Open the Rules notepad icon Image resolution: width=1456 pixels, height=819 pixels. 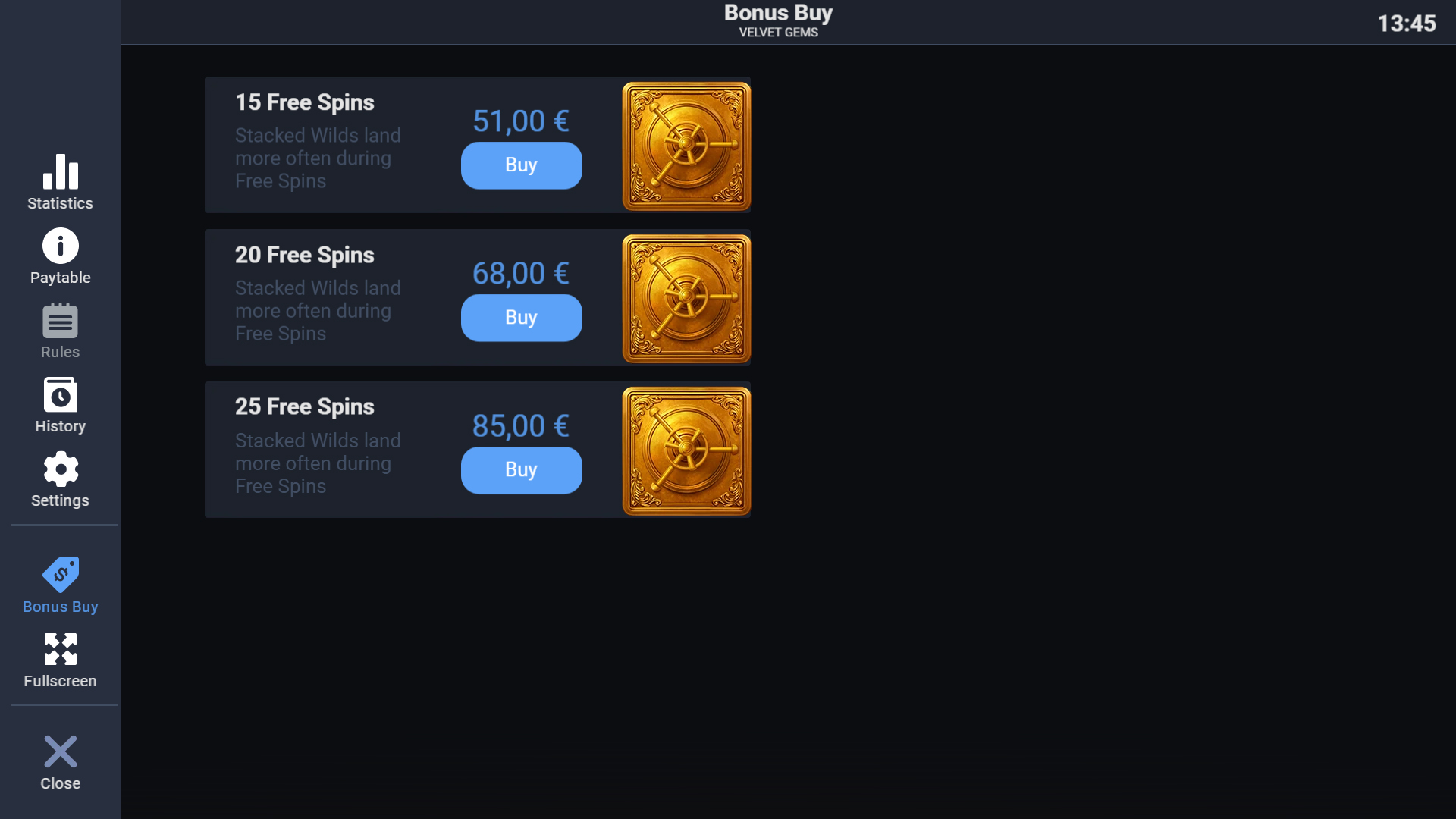[61, 321]
